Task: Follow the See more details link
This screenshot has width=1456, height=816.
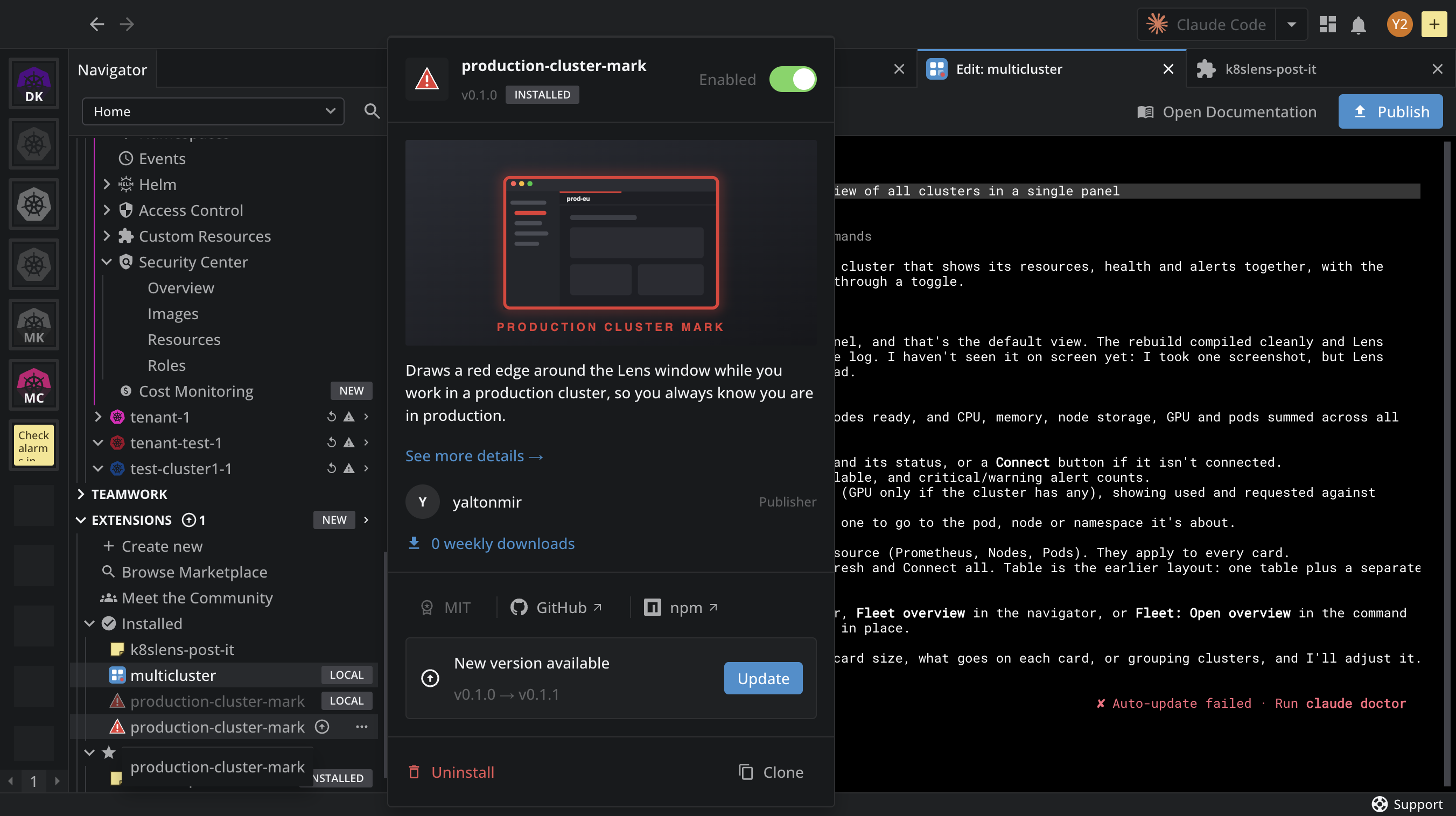Action: point(474,456)
